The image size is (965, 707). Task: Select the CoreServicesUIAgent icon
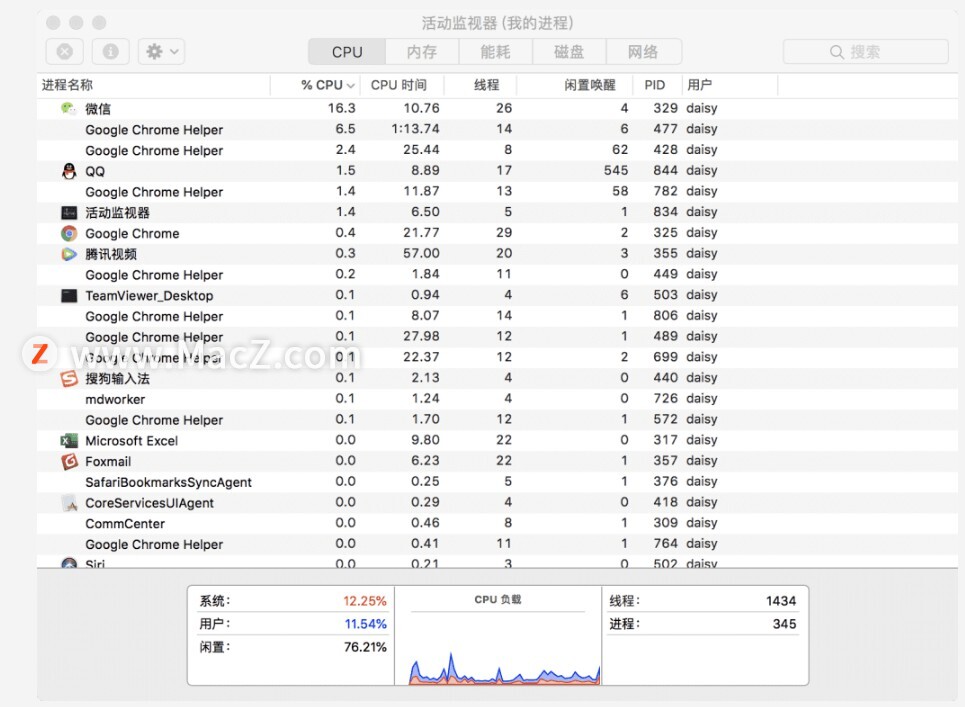pos(69,503)
